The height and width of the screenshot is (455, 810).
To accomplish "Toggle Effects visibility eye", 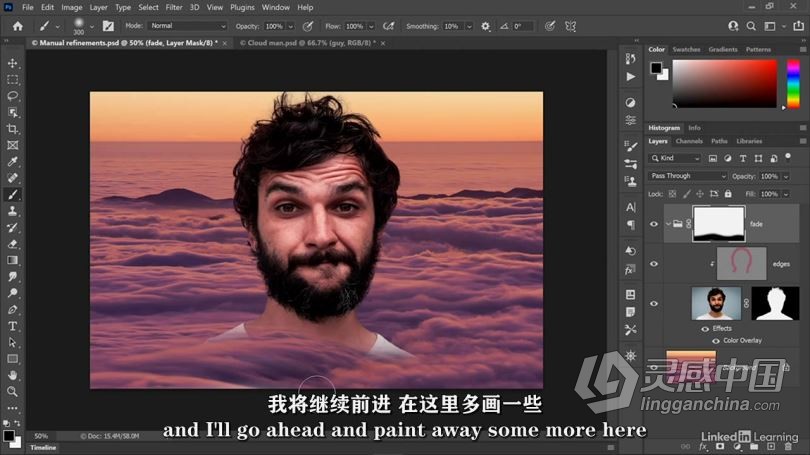I will 705,329.
